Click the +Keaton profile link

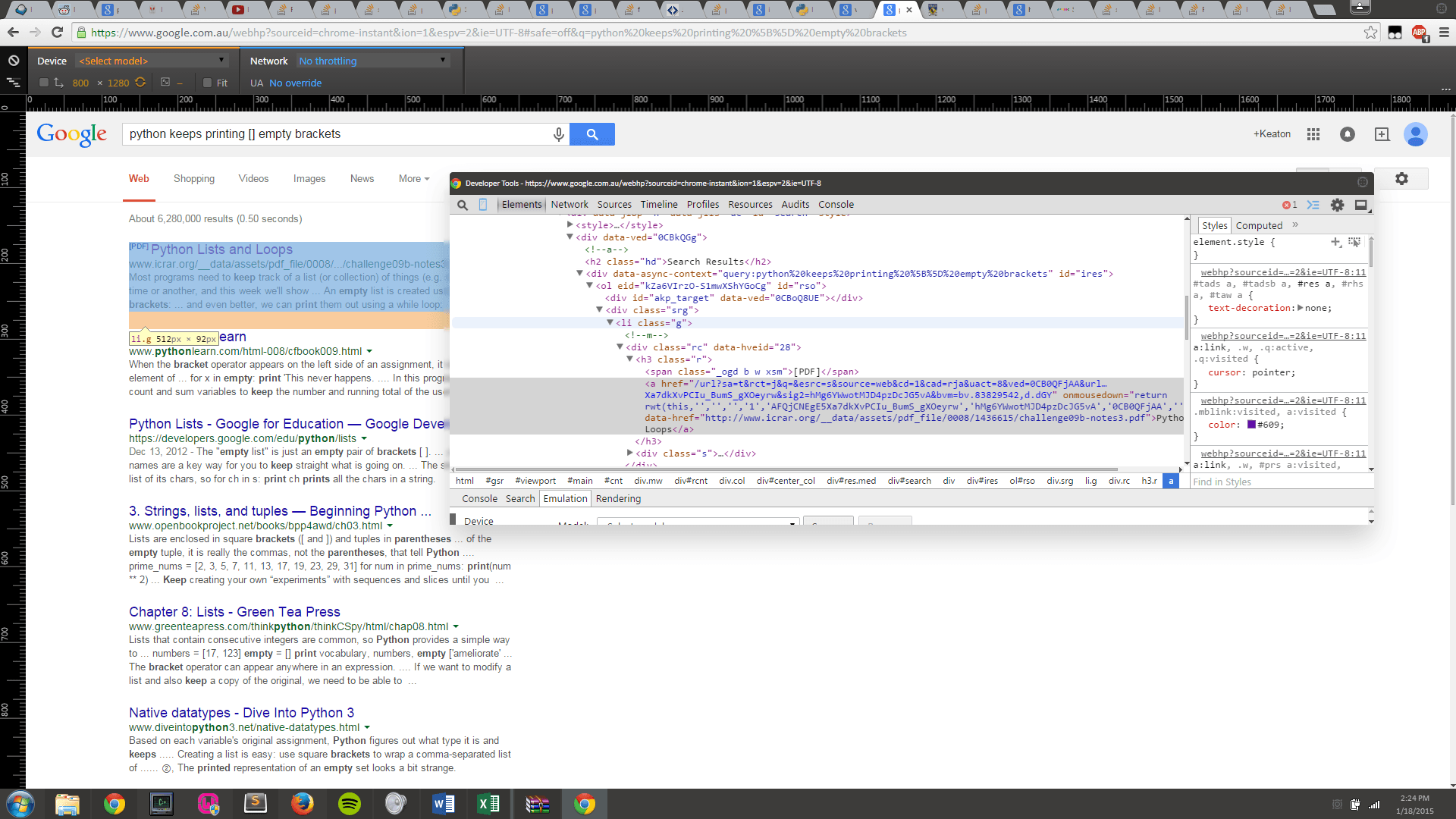pyautogui.click(x=1272, y=134)
